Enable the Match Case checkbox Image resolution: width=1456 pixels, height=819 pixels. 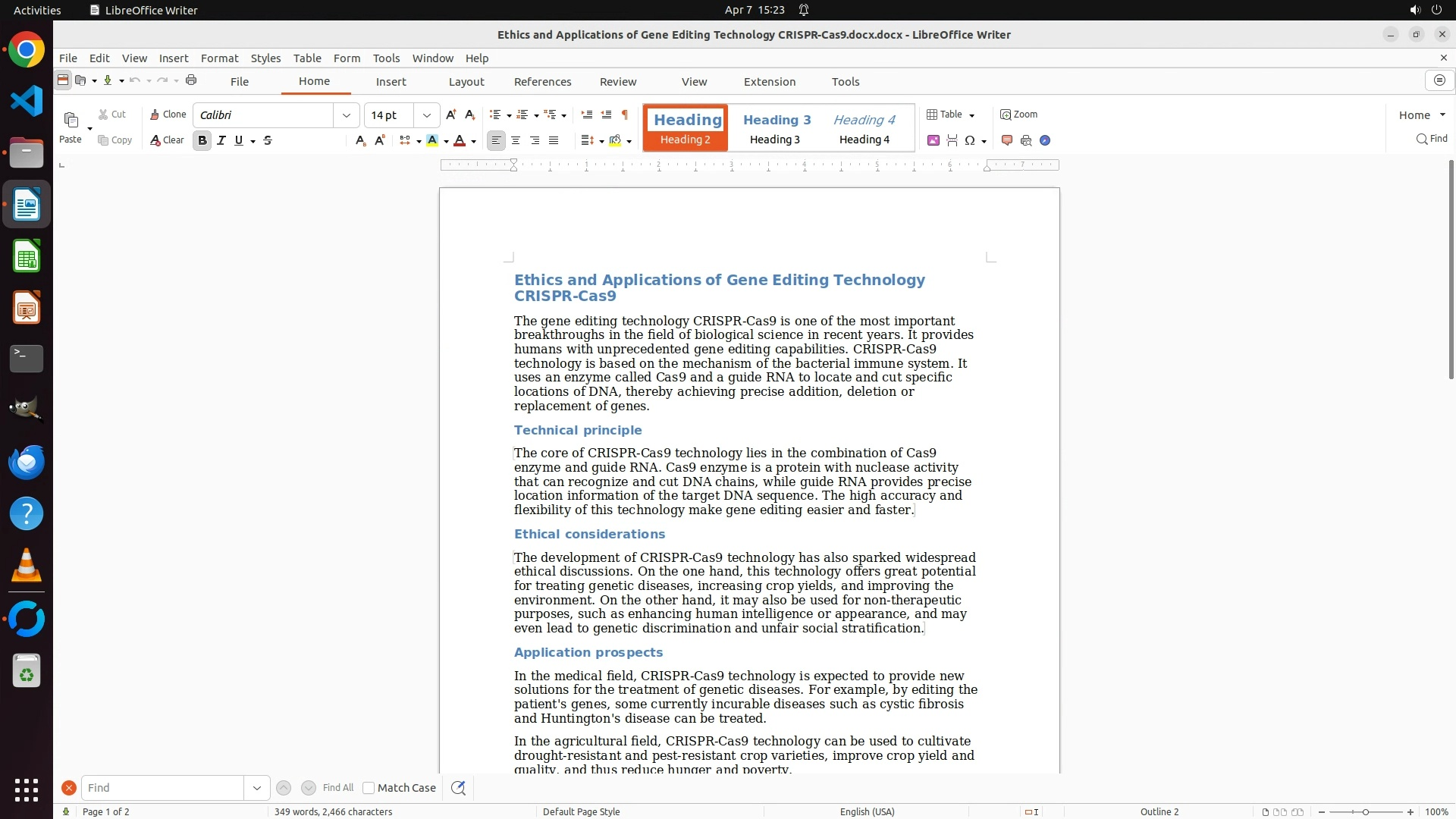(x=369, y=788)
